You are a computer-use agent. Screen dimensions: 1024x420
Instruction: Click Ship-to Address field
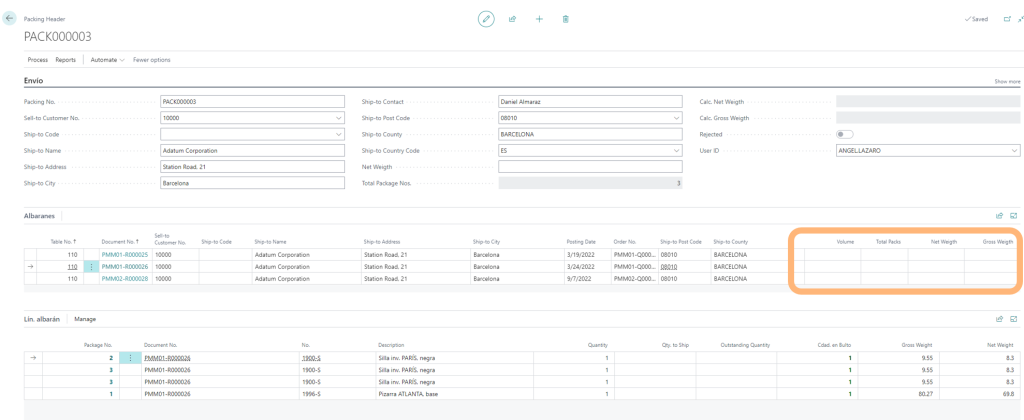click(x=252, y=167)
